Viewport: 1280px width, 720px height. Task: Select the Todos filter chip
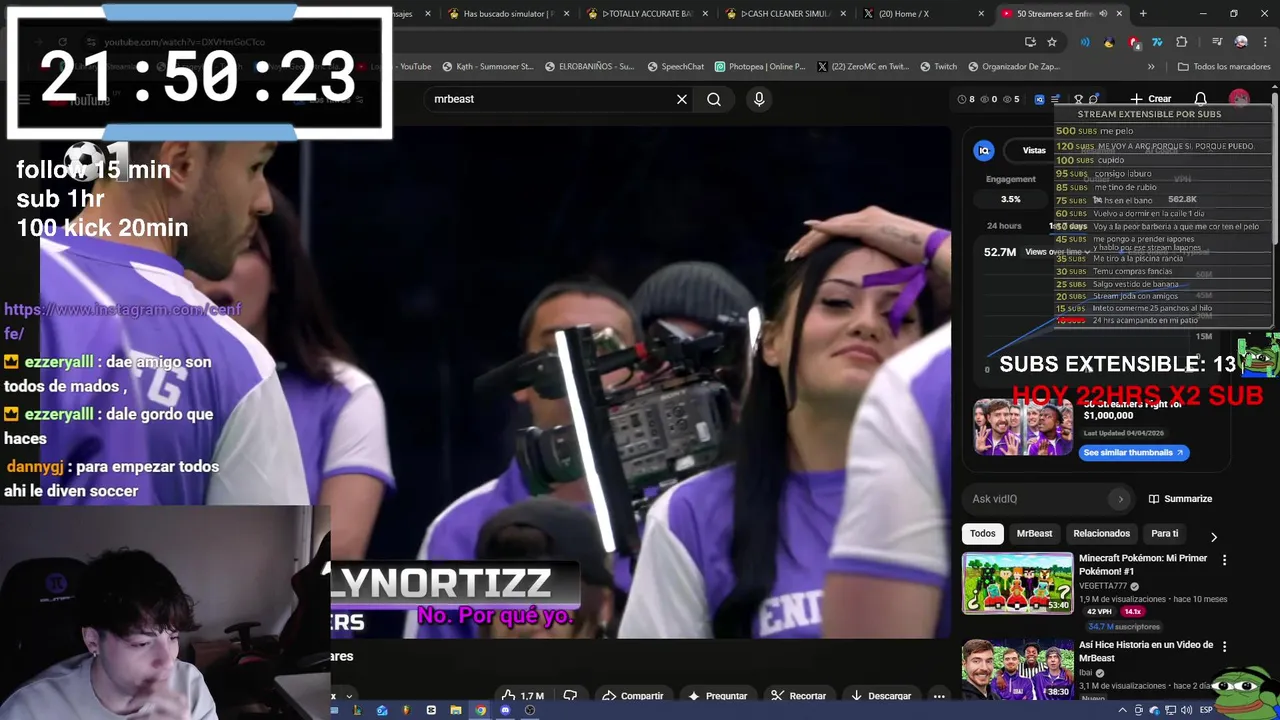[983, 533]
